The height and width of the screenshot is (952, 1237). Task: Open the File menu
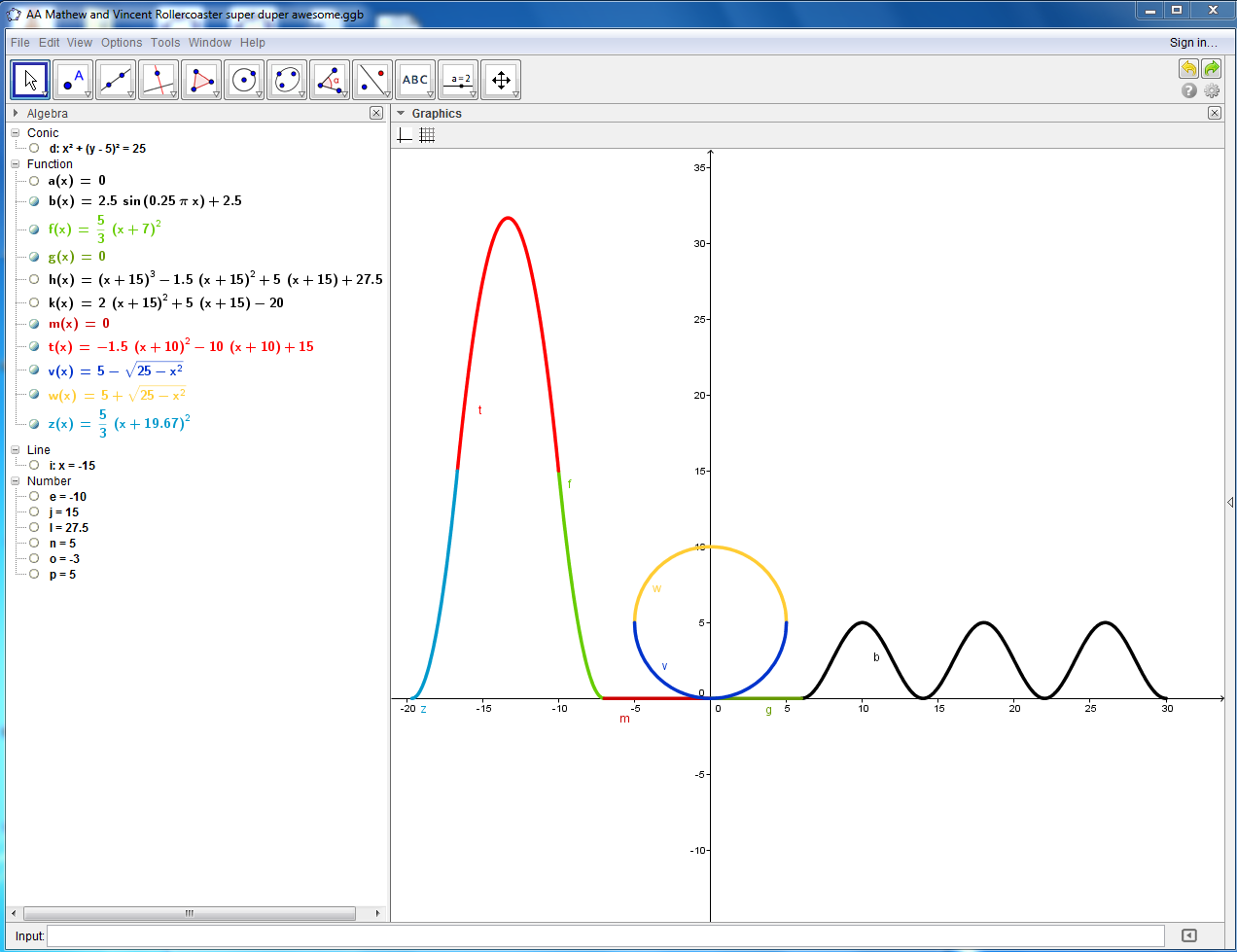click(19, 43)
